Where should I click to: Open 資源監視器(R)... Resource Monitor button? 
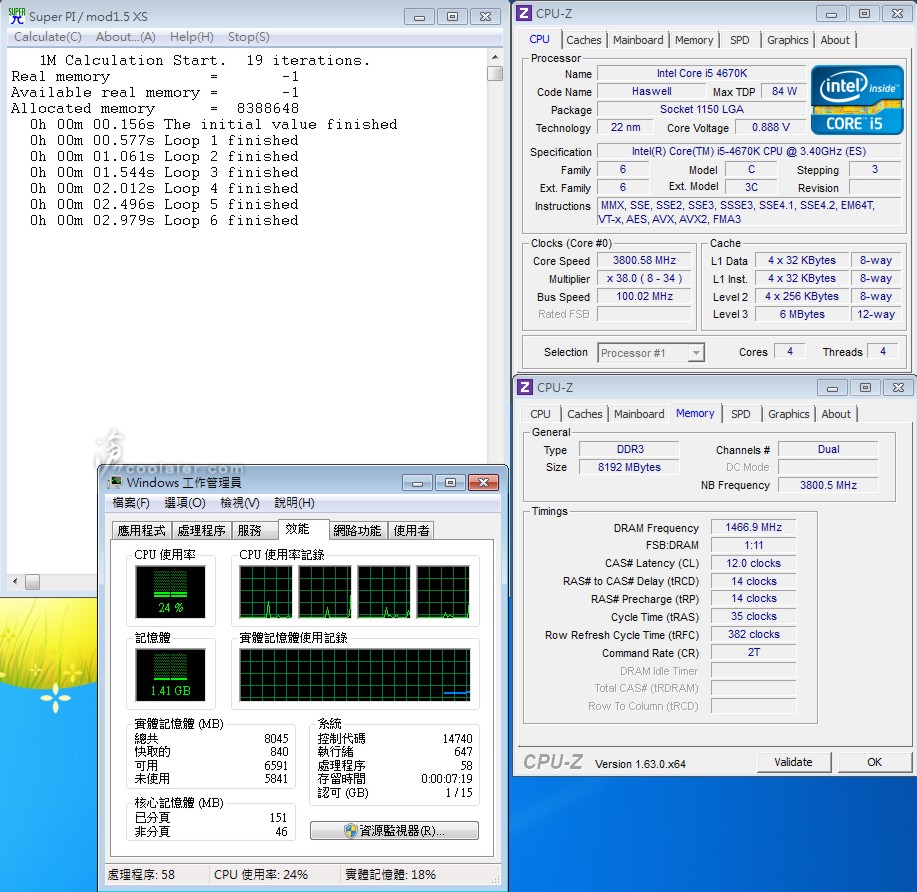[x=394, y=831]
